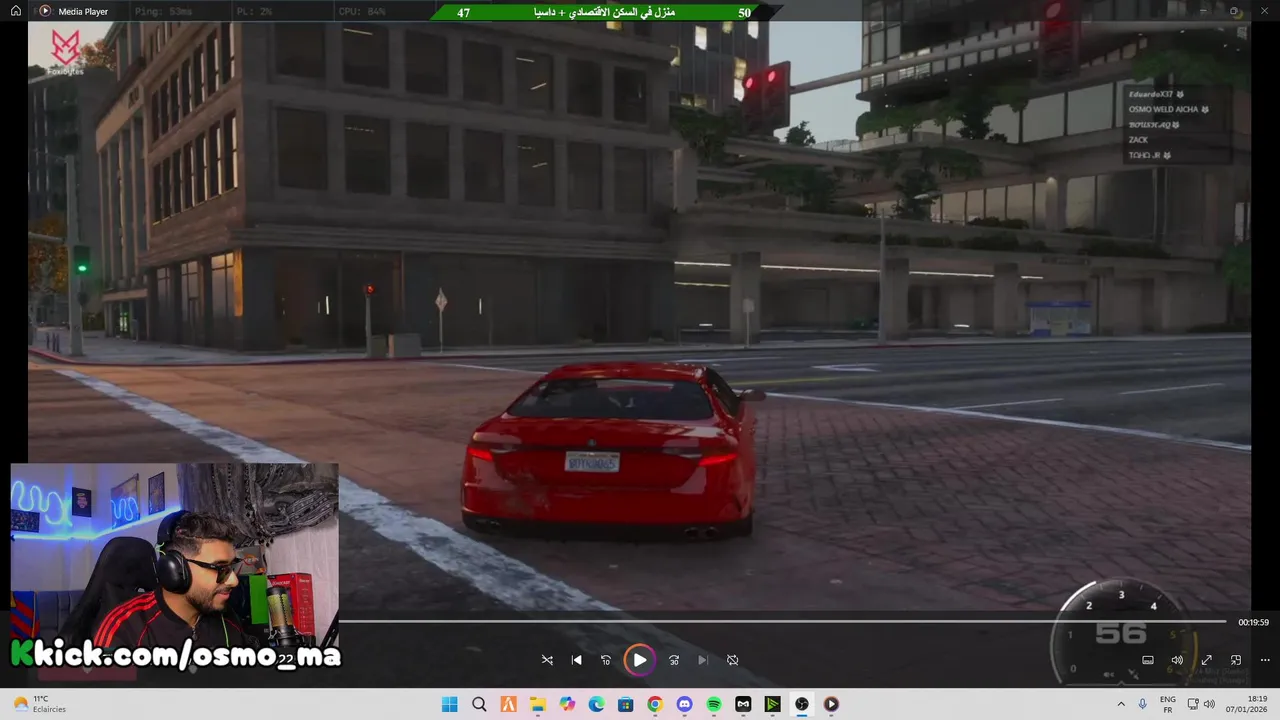Go to previous track

[x=576, y=660]
